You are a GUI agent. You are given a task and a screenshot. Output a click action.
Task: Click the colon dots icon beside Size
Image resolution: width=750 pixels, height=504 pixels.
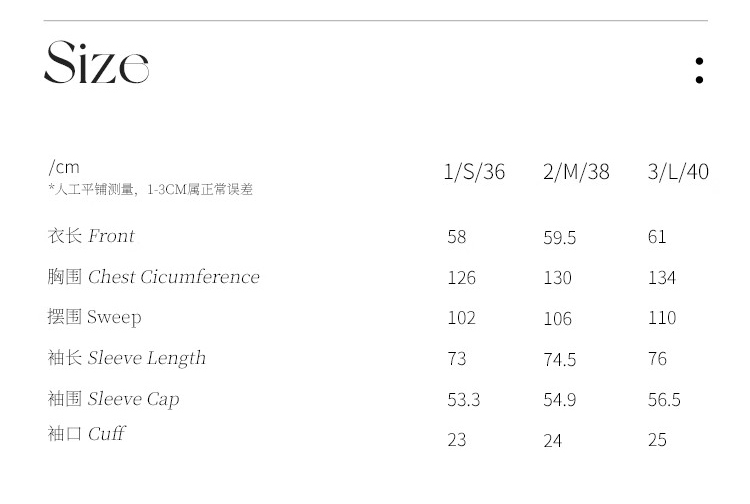point(699,70)
